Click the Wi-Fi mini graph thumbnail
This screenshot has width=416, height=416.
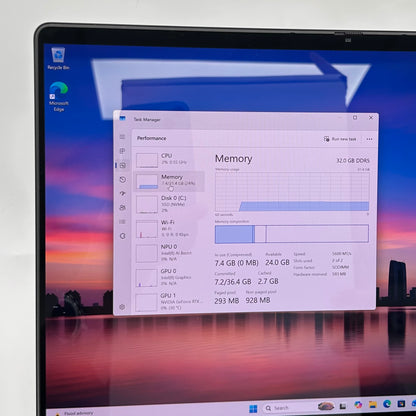147,229
